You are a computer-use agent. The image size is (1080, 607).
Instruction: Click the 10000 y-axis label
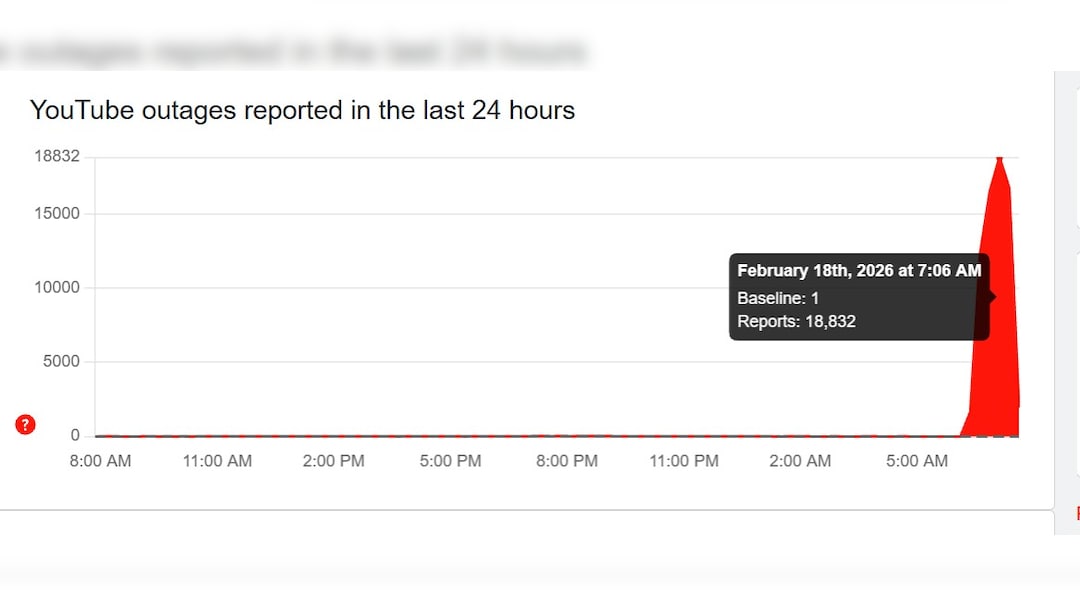coord(58,288)
